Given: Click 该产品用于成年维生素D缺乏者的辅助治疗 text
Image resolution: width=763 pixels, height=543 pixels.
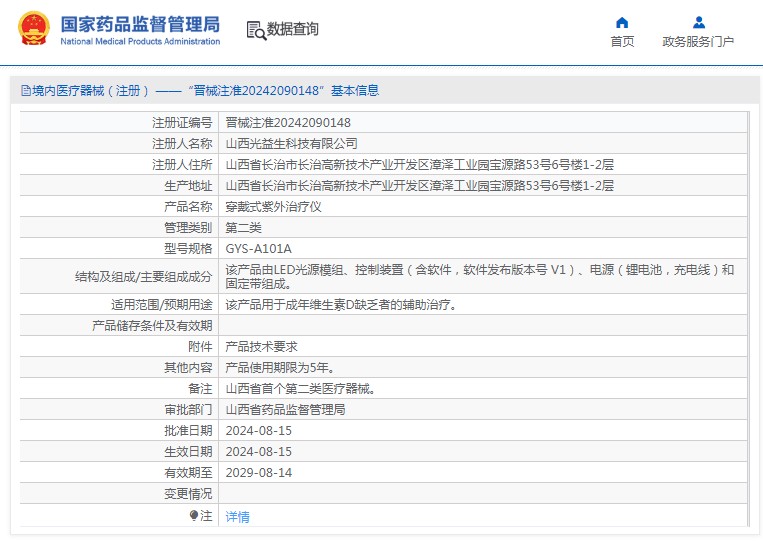Looking at the screenshot, I should [340, 305].
